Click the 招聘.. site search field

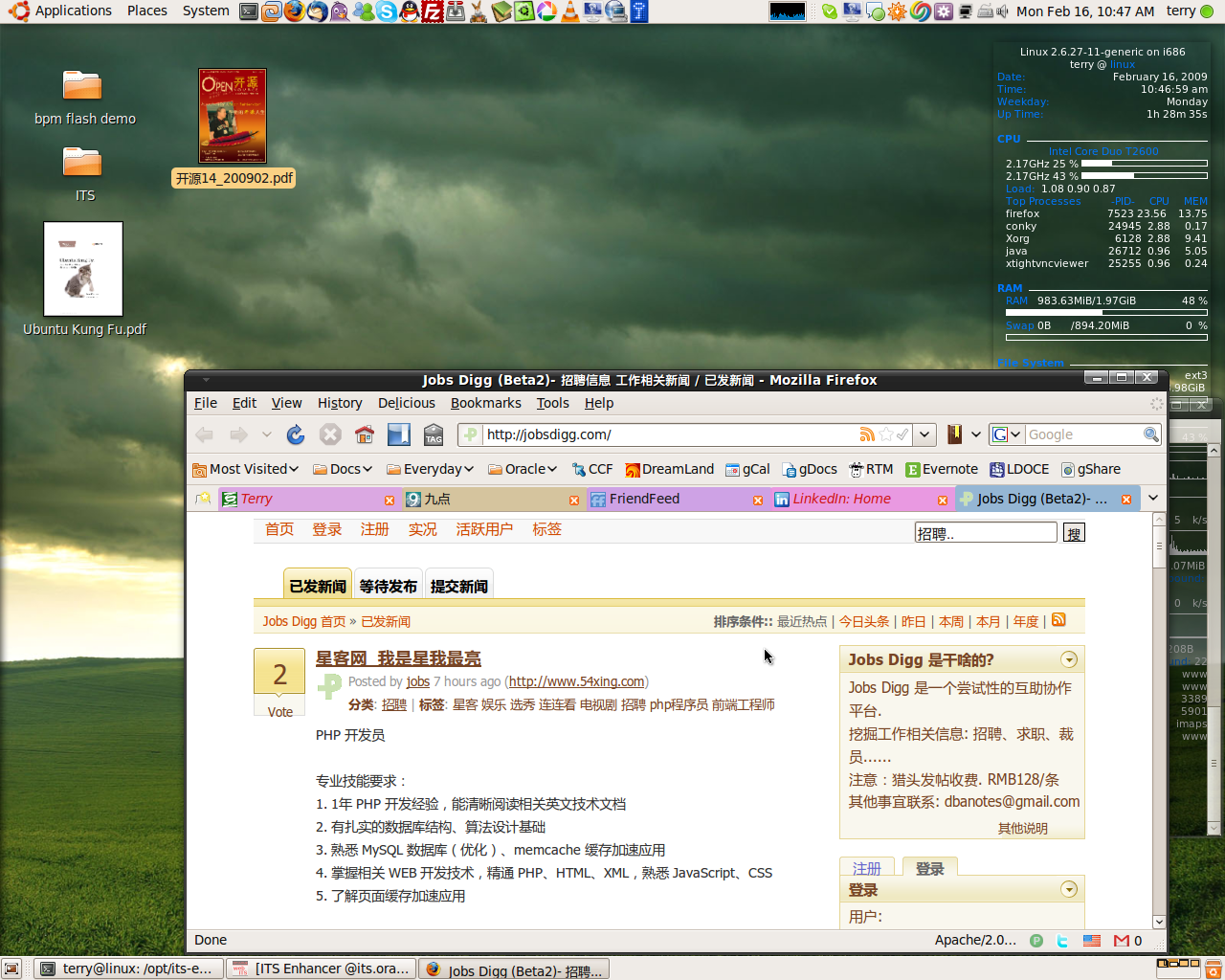(986, 533)
